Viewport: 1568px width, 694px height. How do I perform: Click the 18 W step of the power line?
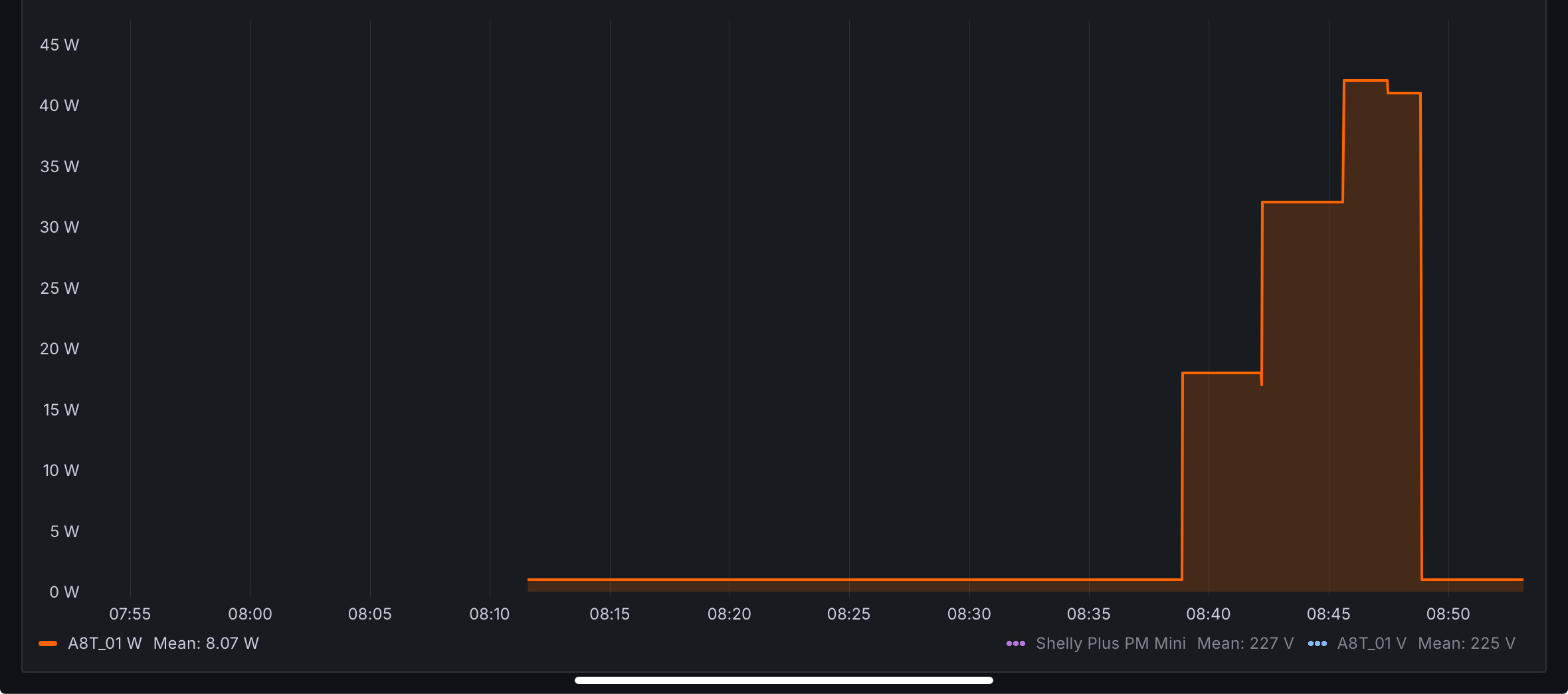[1222, 373]
